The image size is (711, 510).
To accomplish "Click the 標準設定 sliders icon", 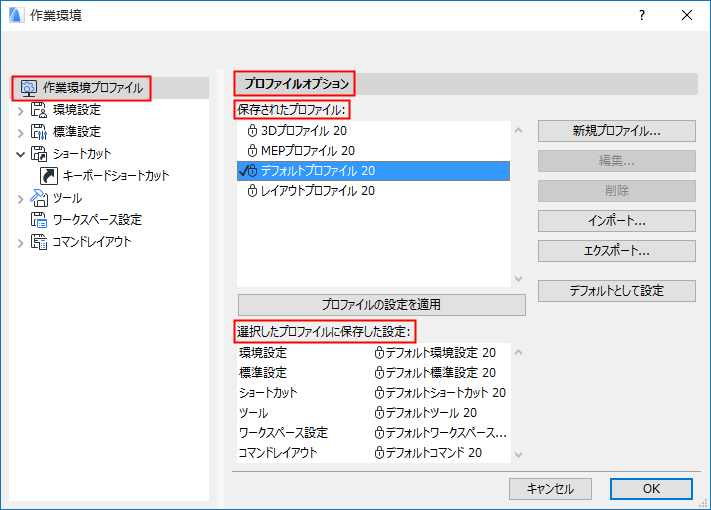I will 39,132.
